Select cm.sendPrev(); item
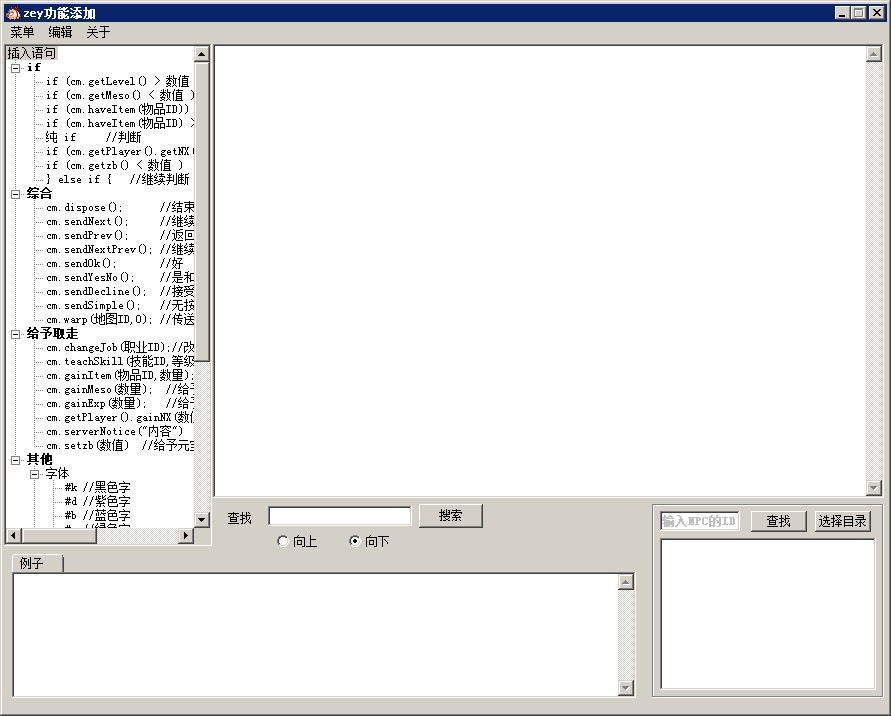Viewport: 891px width, 716px height. pyautogui.click(x=120, y=236)
